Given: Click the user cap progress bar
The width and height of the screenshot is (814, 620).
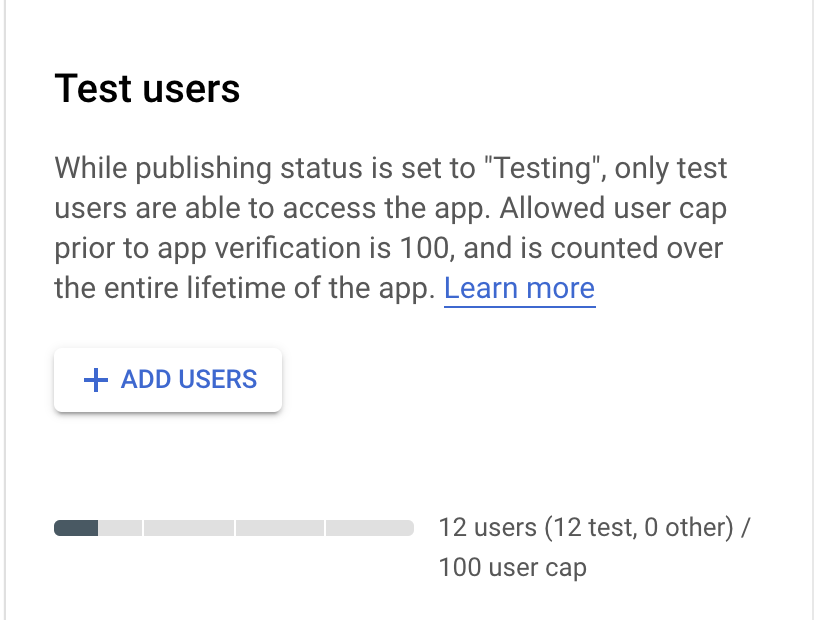Looking at the screenshot, I should pyautogui.click(x=234, y=527).
